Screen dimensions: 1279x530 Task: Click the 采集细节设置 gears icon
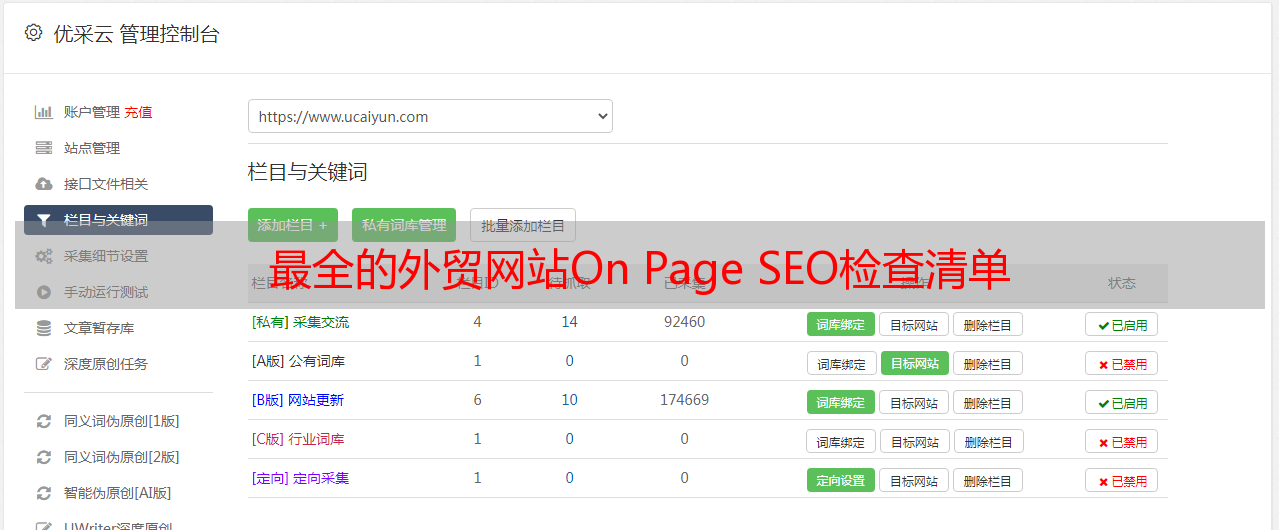[x=43, y=256]
